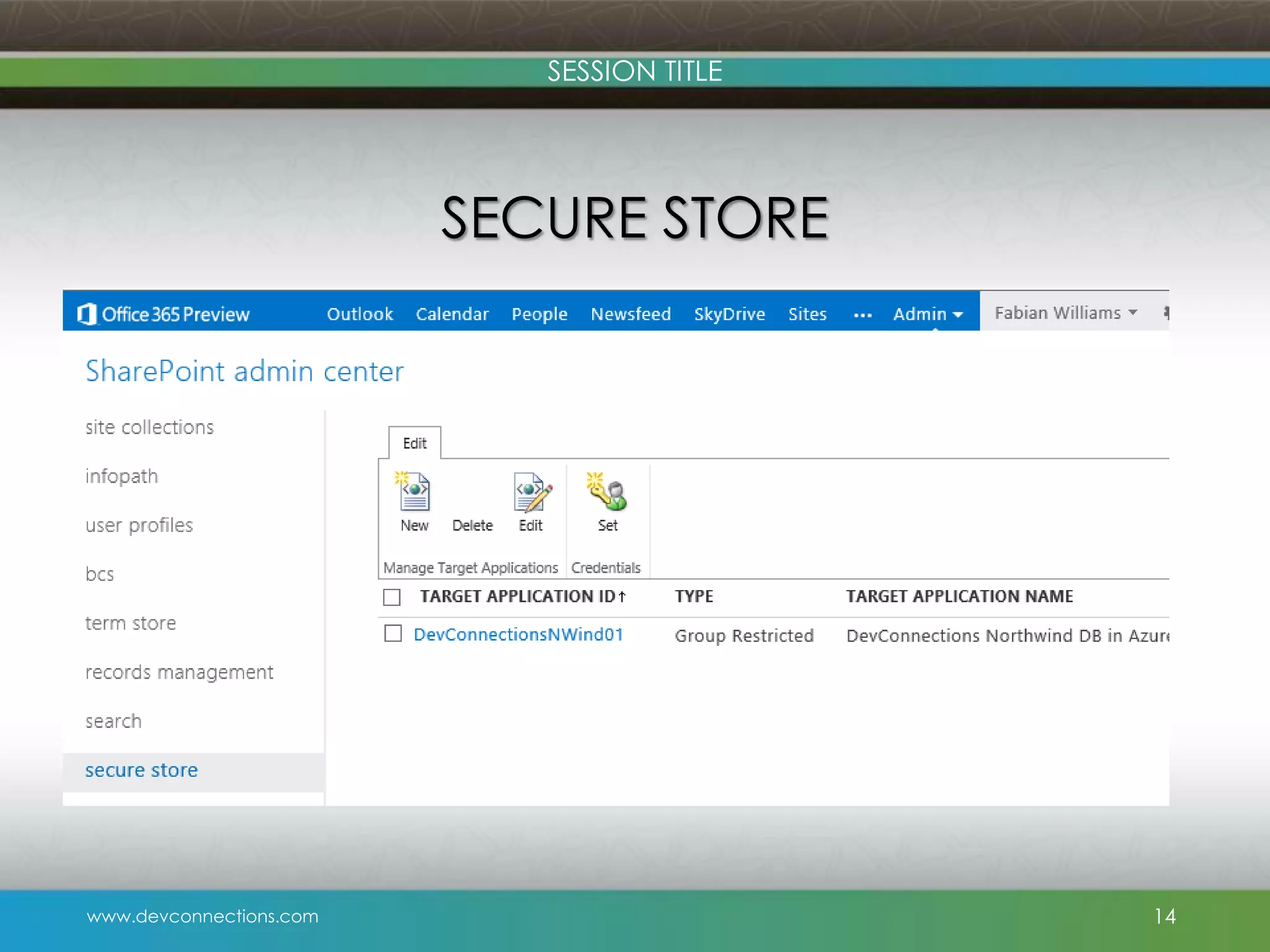Open user profiles in sidebar
Screen dimensions: 1270x952
(140, 526)
